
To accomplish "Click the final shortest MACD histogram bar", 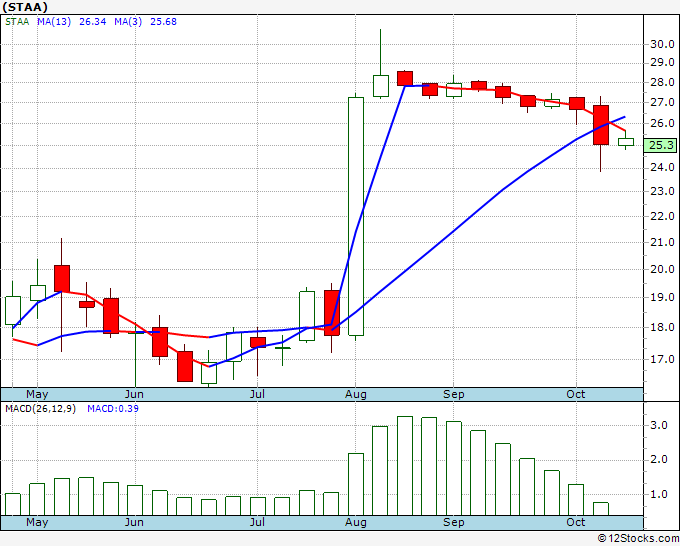I will [601, 509].
